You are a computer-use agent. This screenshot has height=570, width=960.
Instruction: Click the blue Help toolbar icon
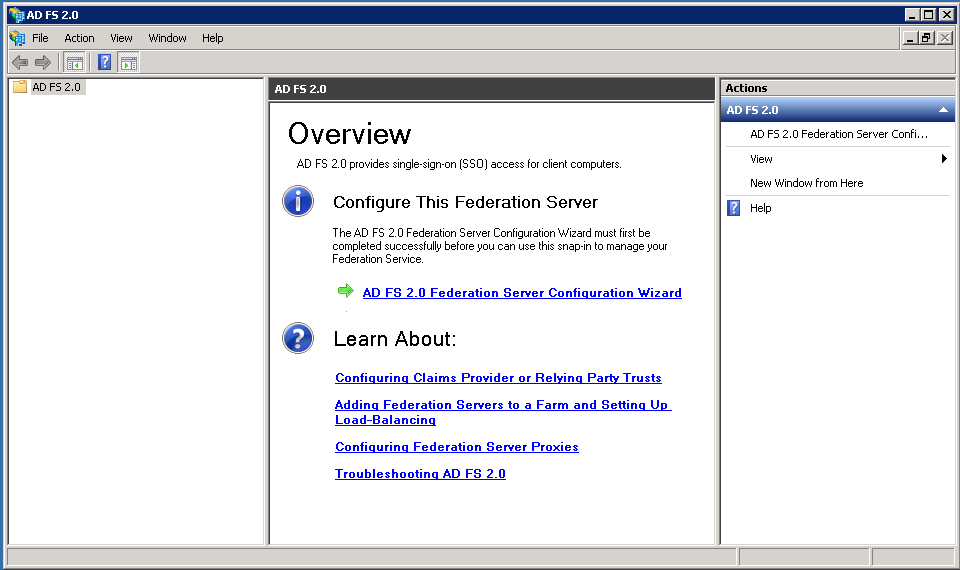pyautogui.click(x=104, y=62)
